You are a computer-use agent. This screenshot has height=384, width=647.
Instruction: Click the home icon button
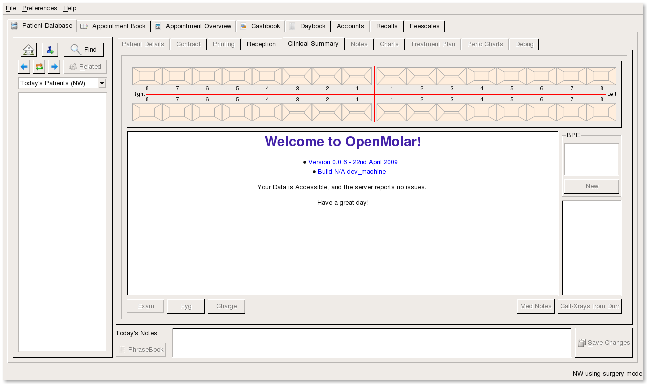pyautogui.click(x=28, y=49)
